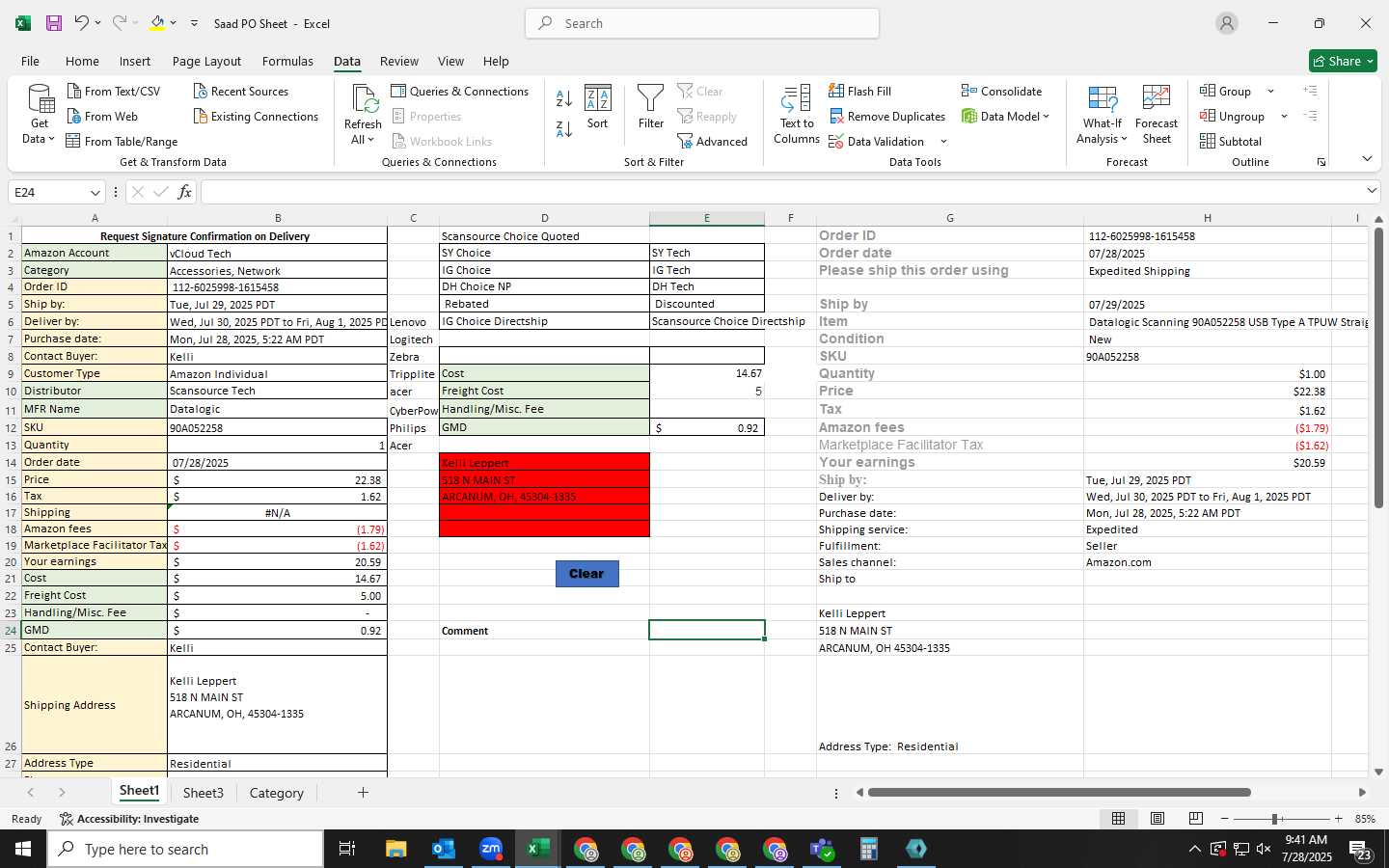Click Refresh All icon
This screenshot has width=1389, height=868.
pos(364,115)
